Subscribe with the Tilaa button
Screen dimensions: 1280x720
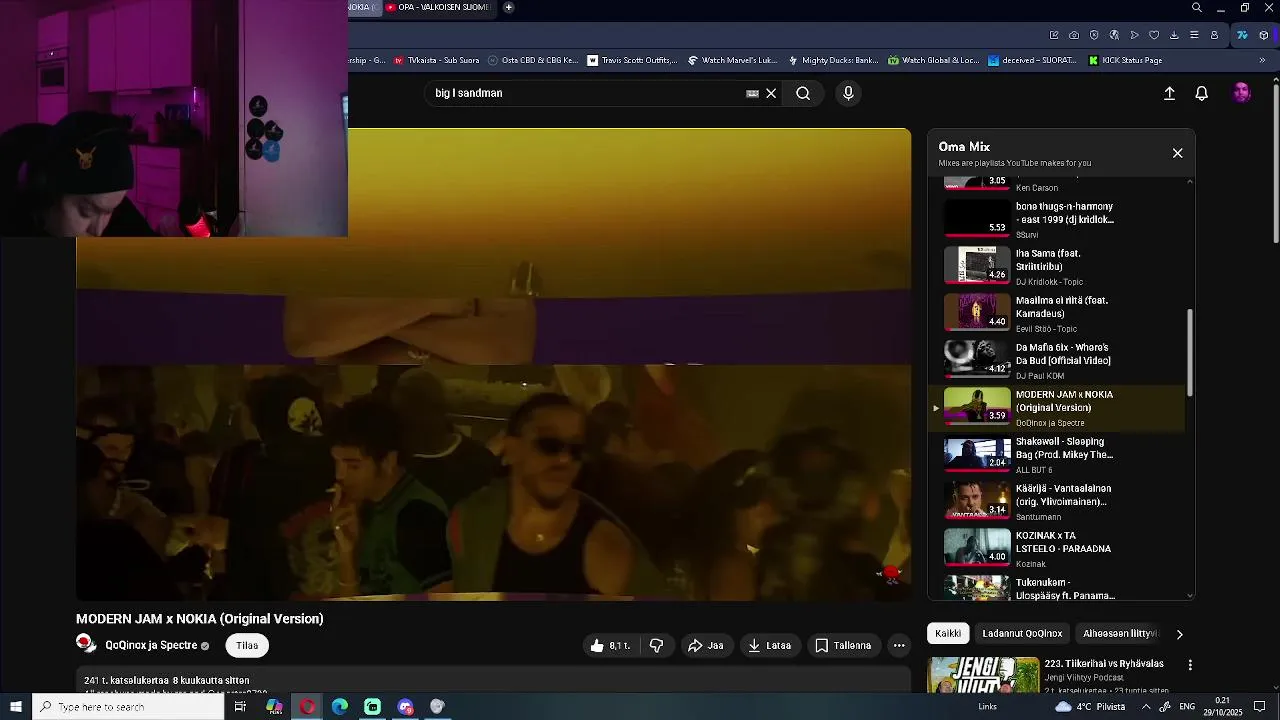point(247,645)
